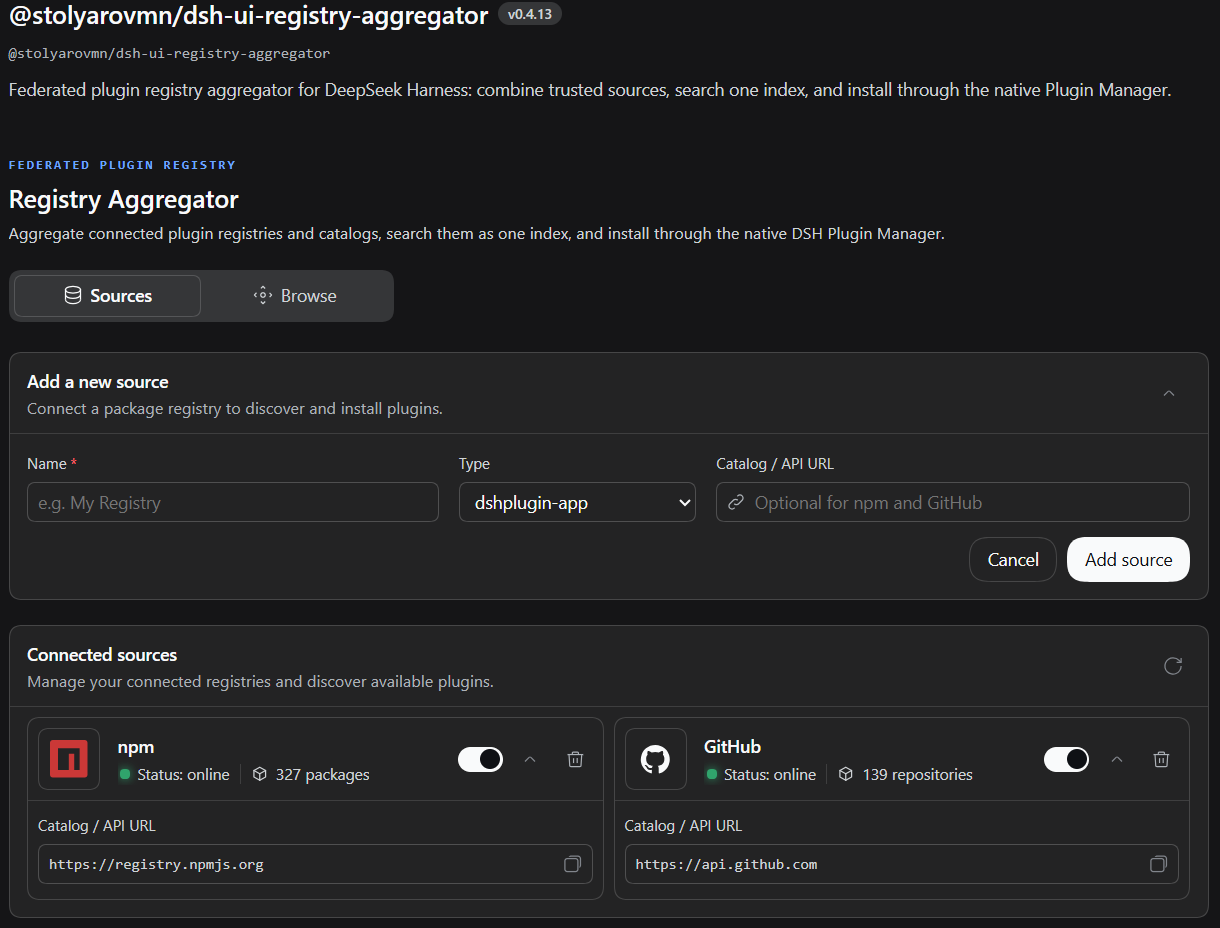Switch to the Browse tab

pyautogui.click(x=295, y=296)
